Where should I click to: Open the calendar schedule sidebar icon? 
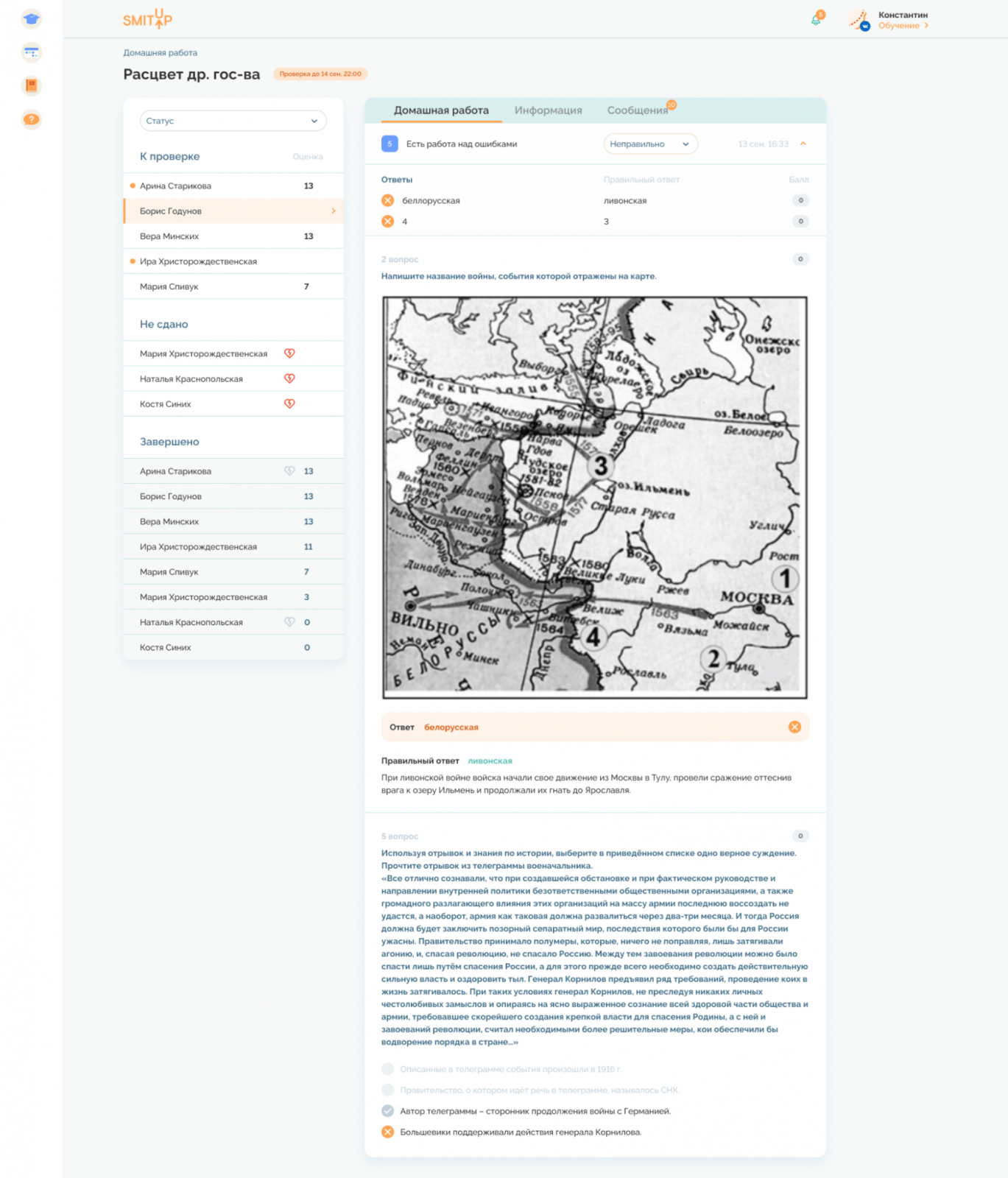[x=31, y=52]
